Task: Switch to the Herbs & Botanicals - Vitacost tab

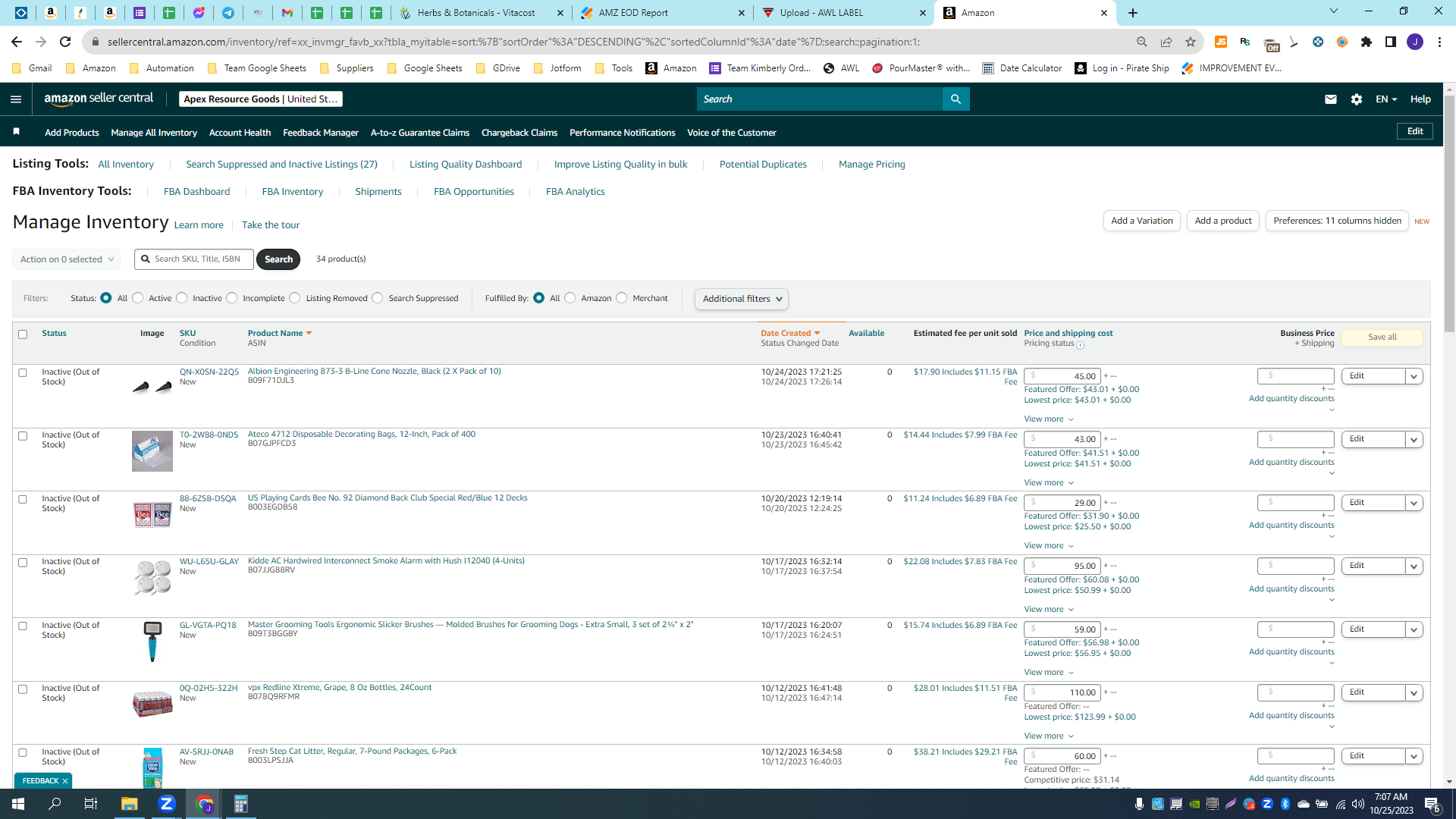Action: click(482, 13)
